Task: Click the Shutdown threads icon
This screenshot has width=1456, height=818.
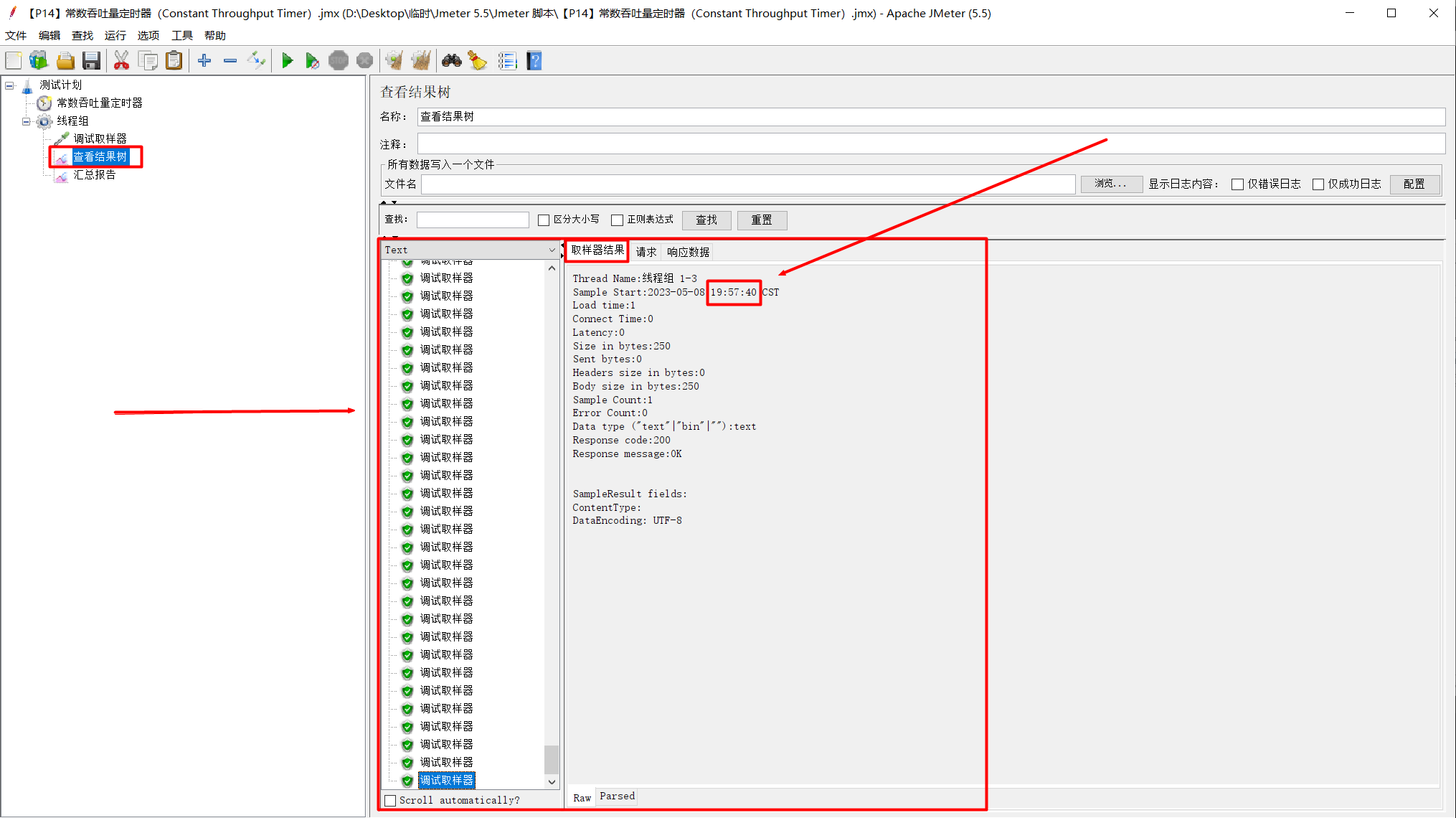Action: pyautogui.click(x=364, y=61)
